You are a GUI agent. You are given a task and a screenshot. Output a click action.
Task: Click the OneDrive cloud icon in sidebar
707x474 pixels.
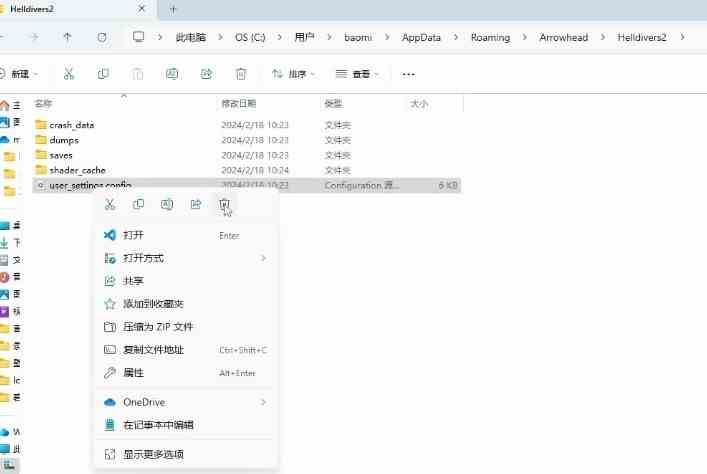(x=5, y=140)
